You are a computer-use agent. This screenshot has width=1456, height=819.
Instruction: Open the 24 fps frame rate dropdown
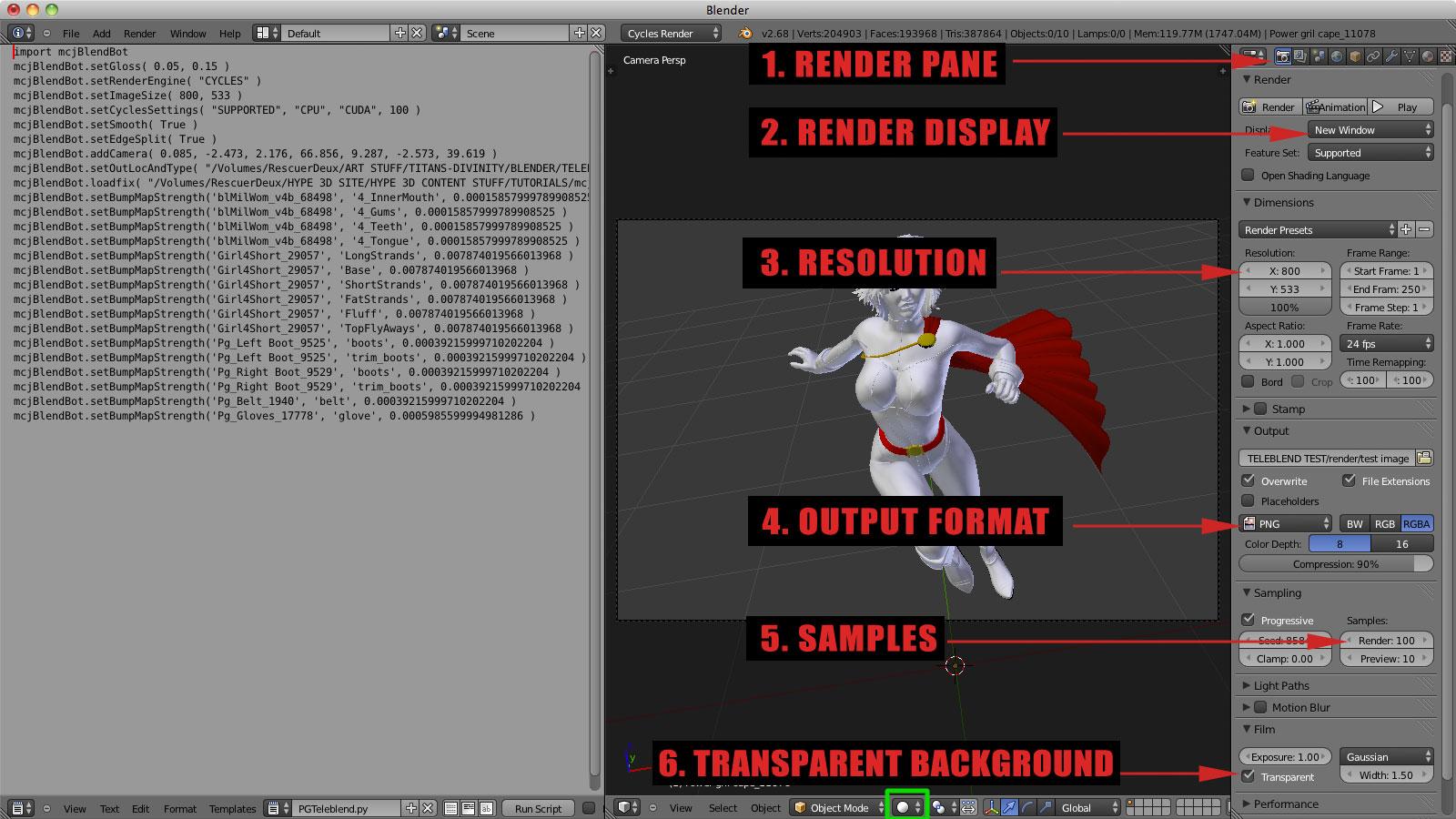click(1387, 343)
